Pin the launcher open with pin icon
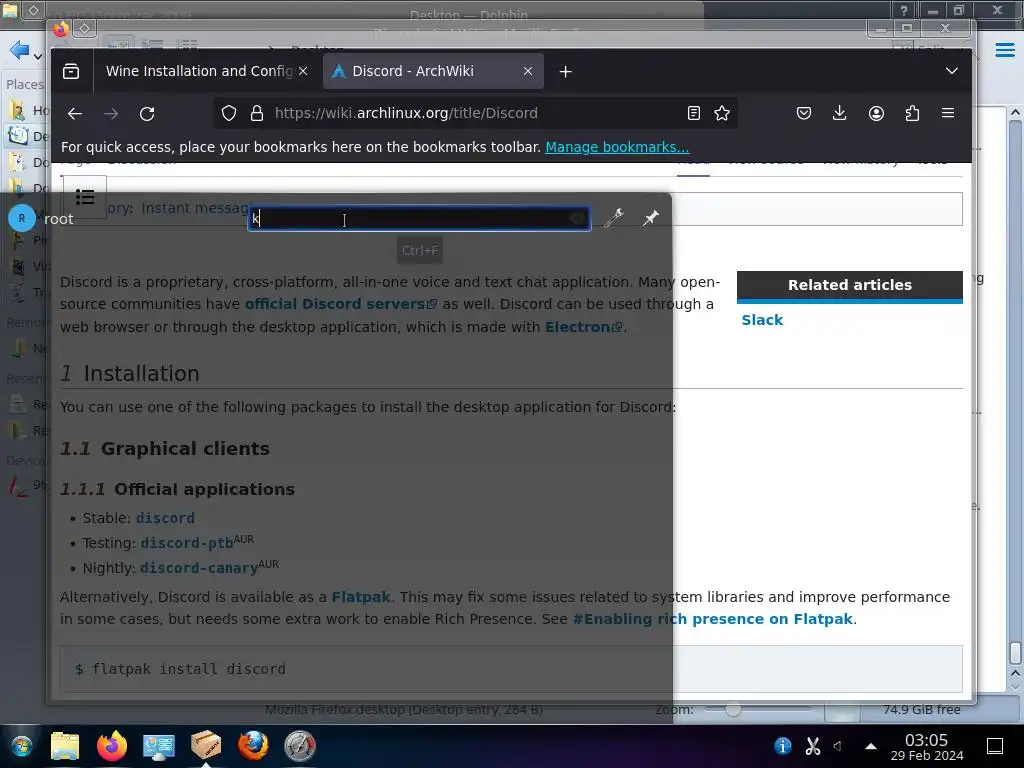The height and width of the screenshot is (768, 1024). (x=650, y=218)
